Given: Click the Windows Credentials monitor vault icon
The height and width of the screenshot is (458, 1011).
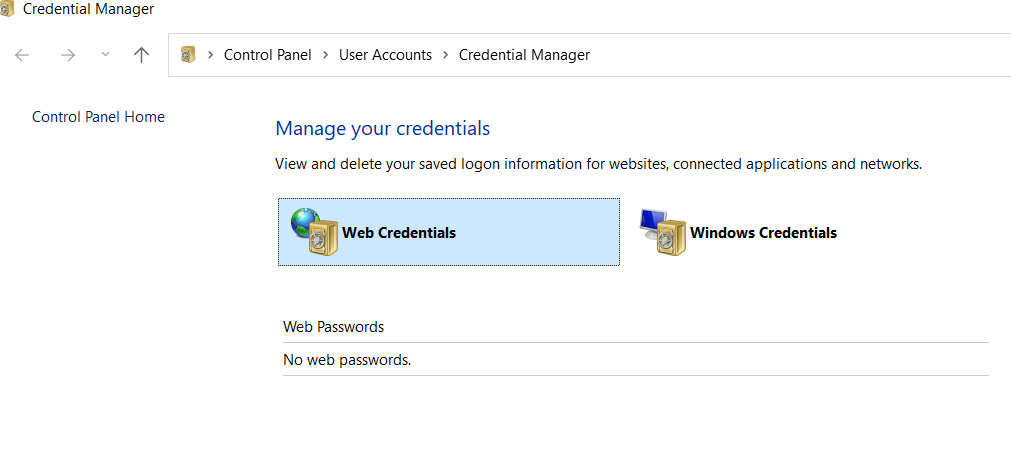Looking at the screenshot, I should pyautogui.click(x=663, y=232).
